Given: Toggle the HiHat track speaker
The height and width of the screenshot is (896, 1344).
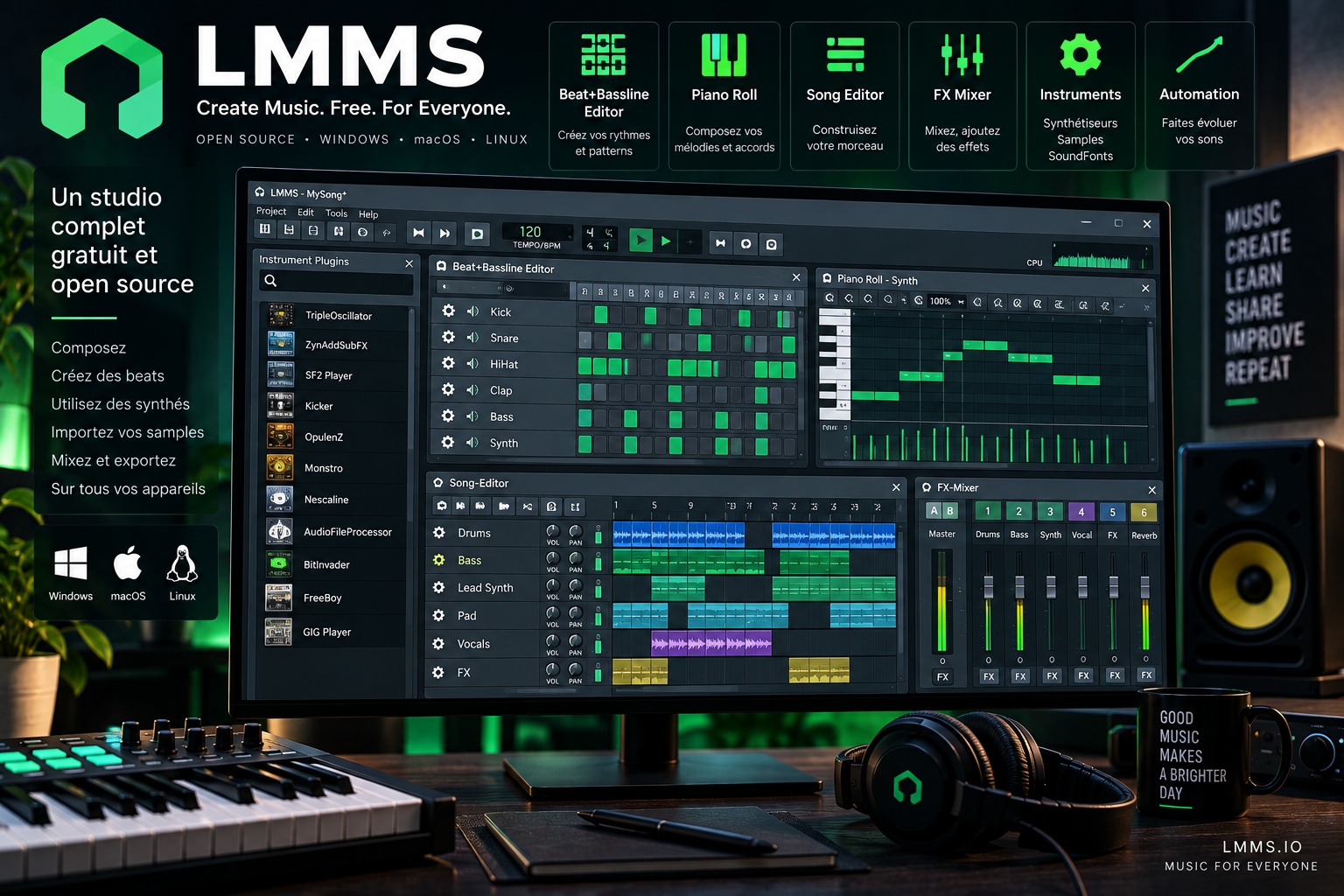Looking at the screenshot, I should [x=472, y=364].
